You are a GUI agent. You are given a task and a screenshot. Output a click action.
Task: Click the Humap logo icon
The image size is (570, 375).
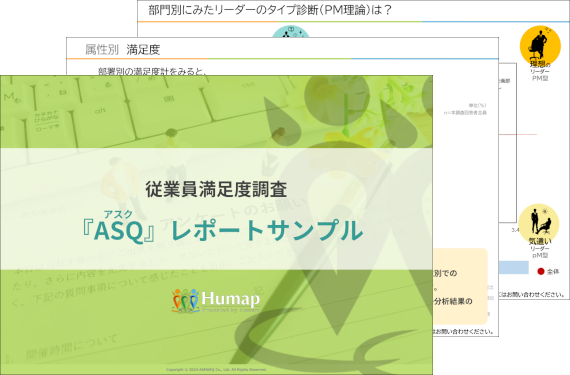[x=185, y=301]
